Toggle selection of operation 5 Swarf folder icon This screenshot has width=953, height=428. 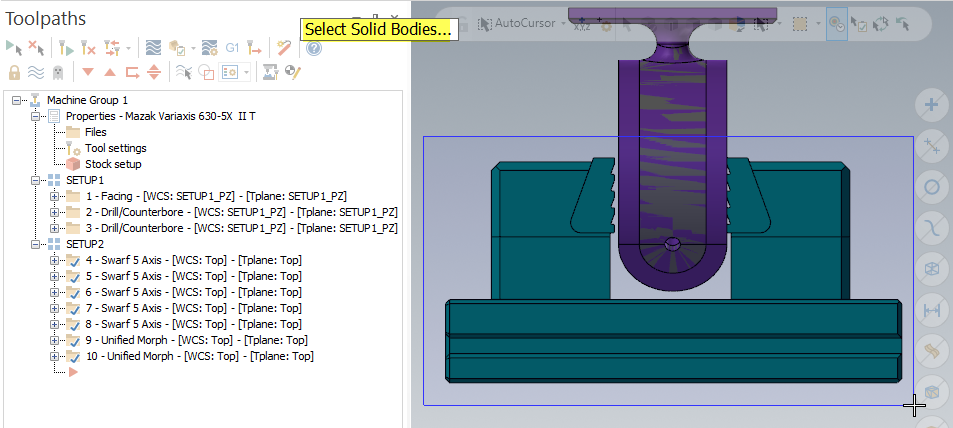[73, 277]
